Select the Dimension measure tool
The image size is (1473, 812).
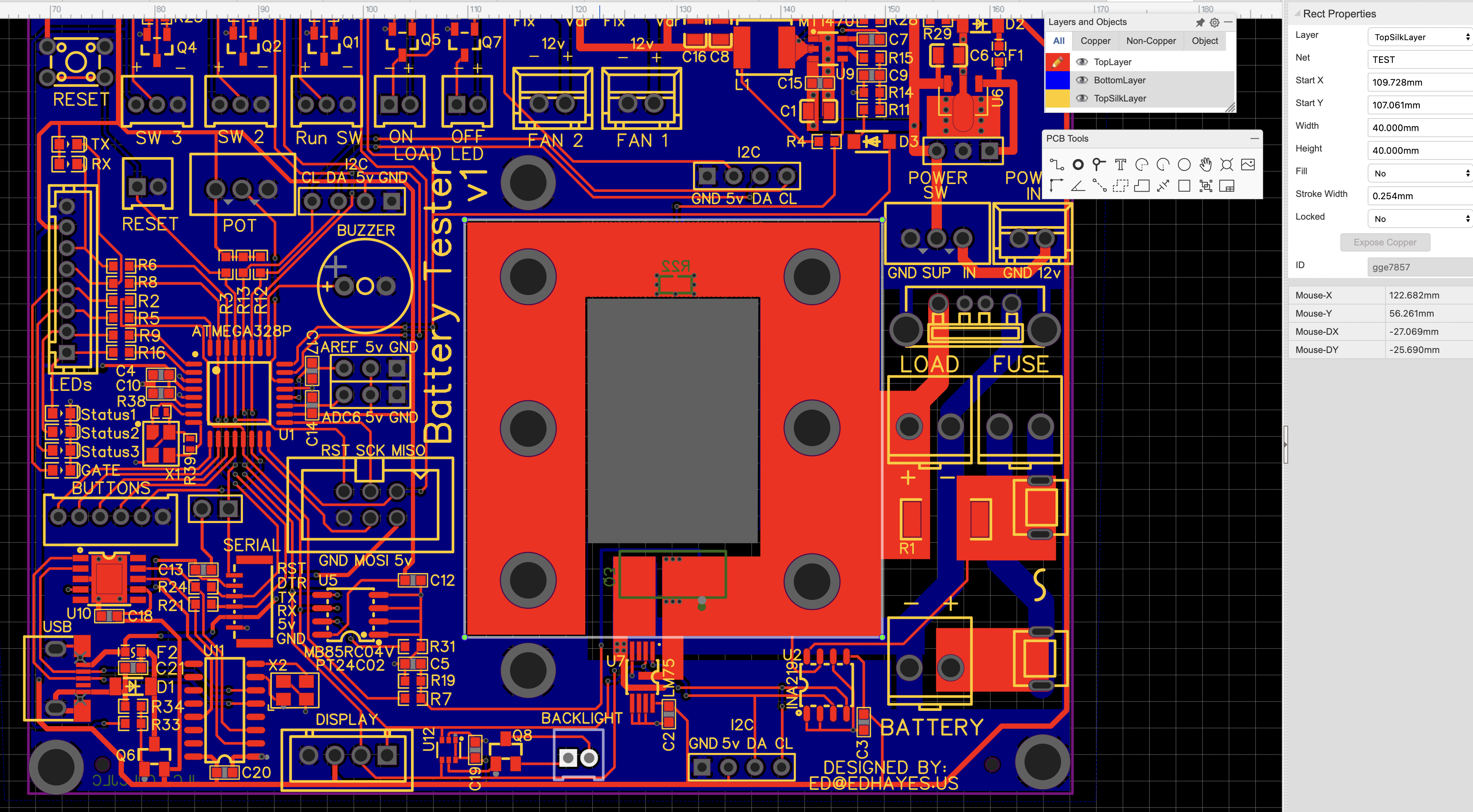coord(1162,186)
